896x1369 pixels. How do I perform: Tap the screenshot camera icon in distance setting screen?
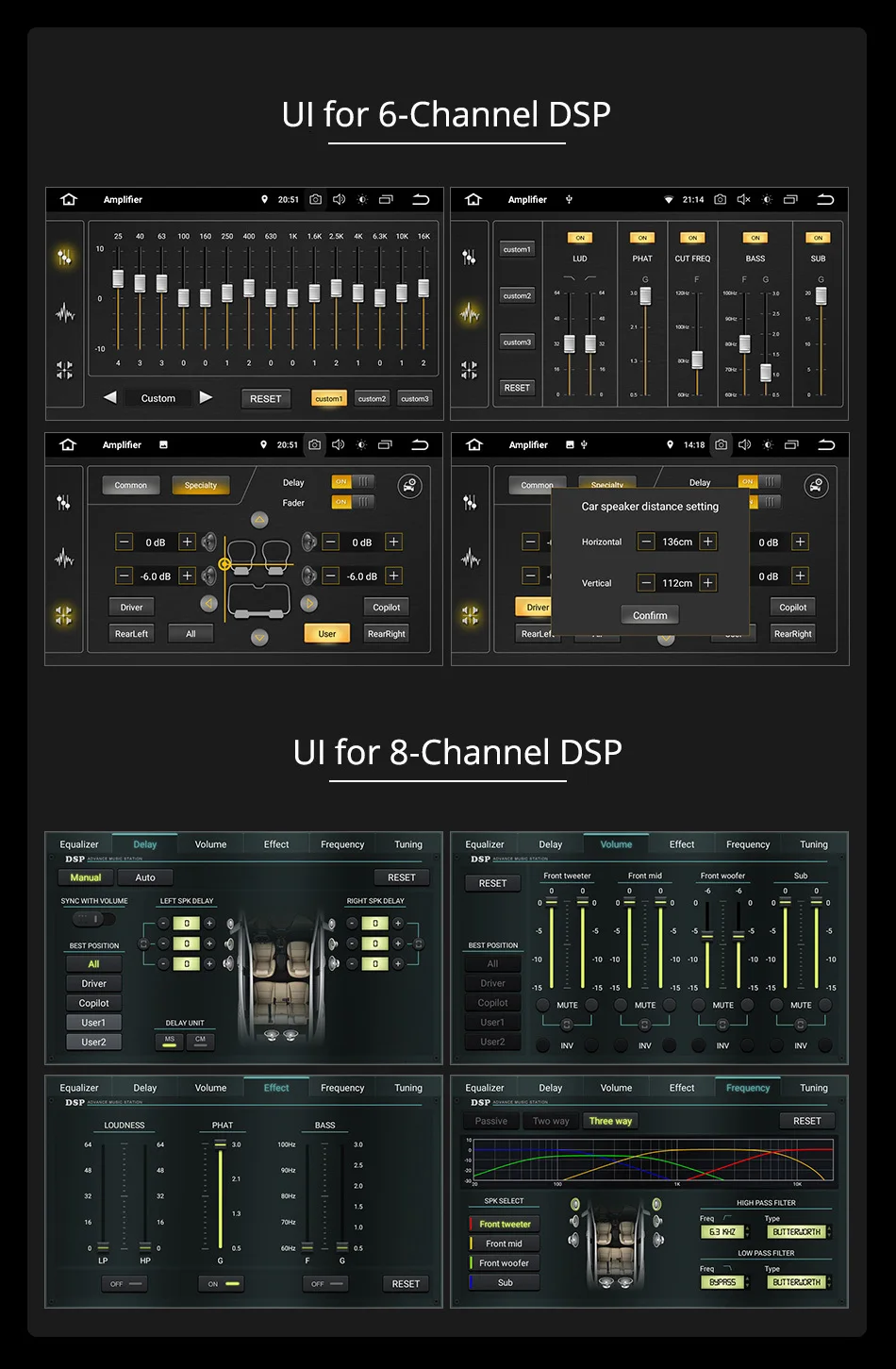[x=722, y=444]
